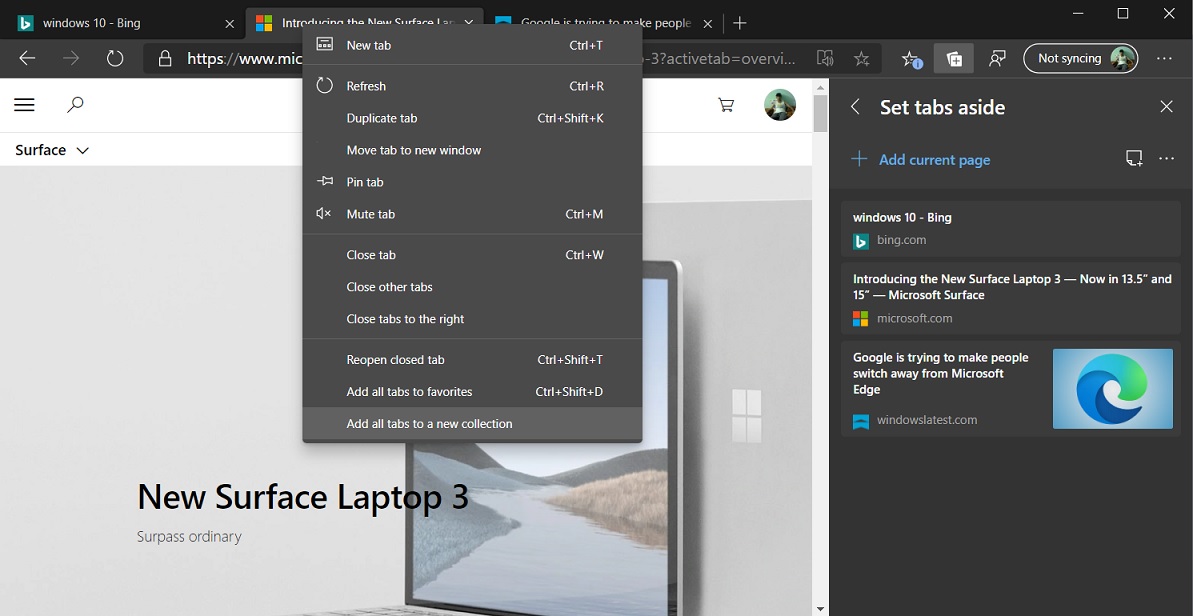
Task: Click the shopping cart icon
Action: [x=726, y=105]
